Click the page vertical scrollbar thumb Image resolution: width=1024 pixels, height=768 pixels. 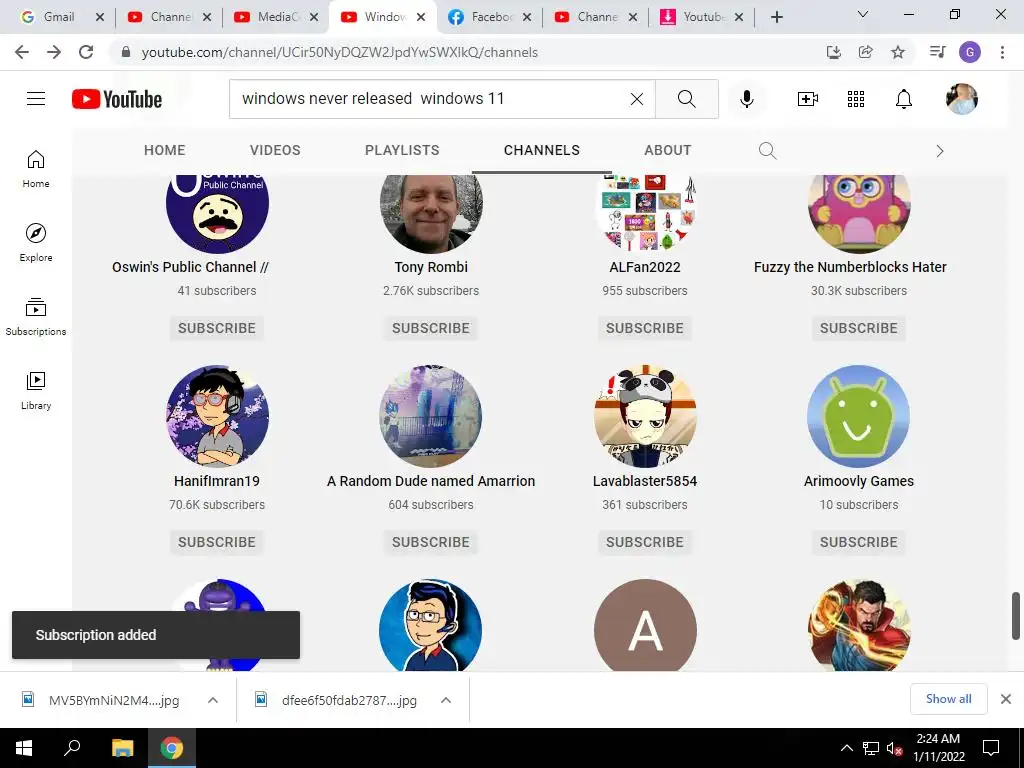1016,616
